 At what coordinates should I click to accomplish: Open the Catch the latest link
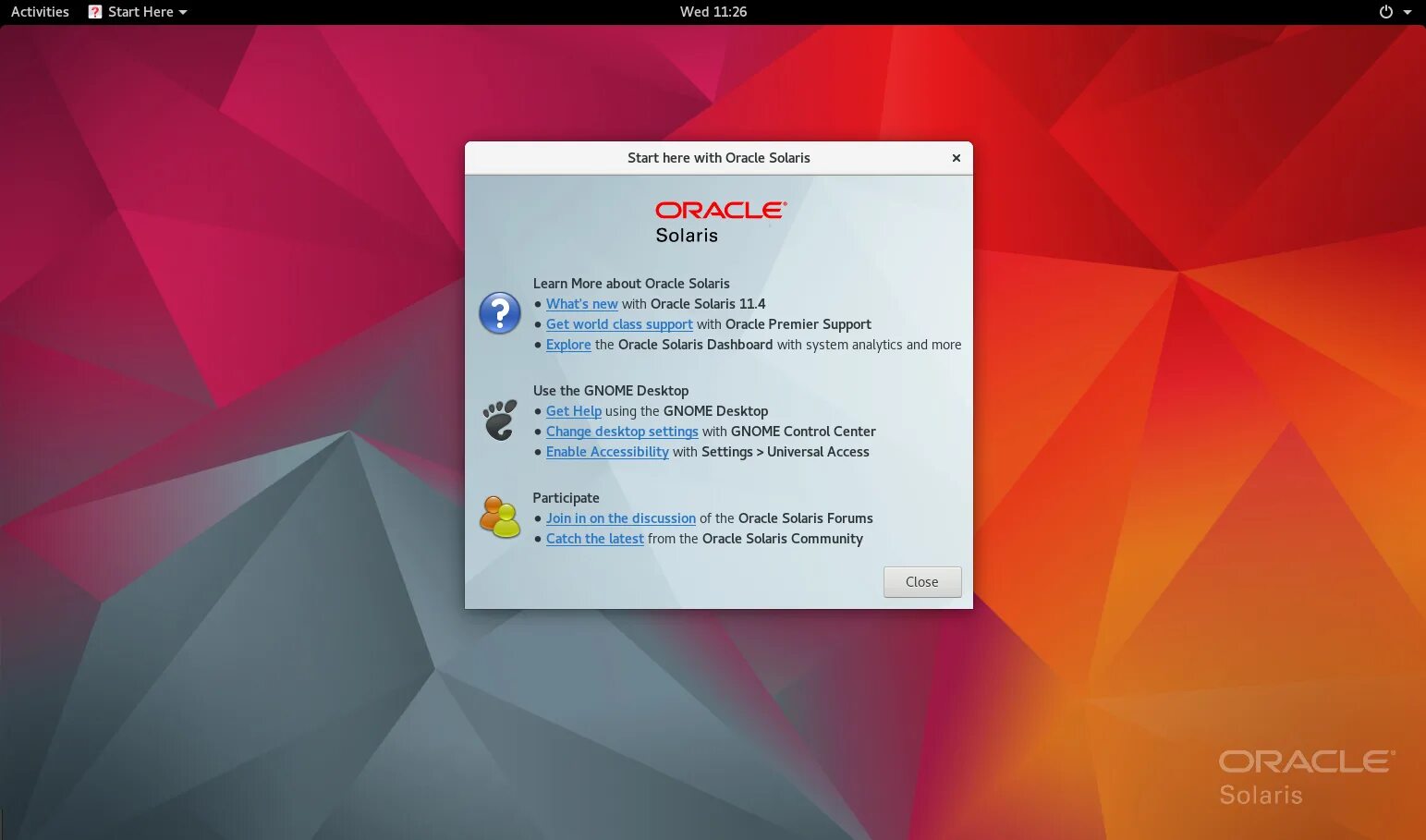pyautogui.click(x=594, y=539)
